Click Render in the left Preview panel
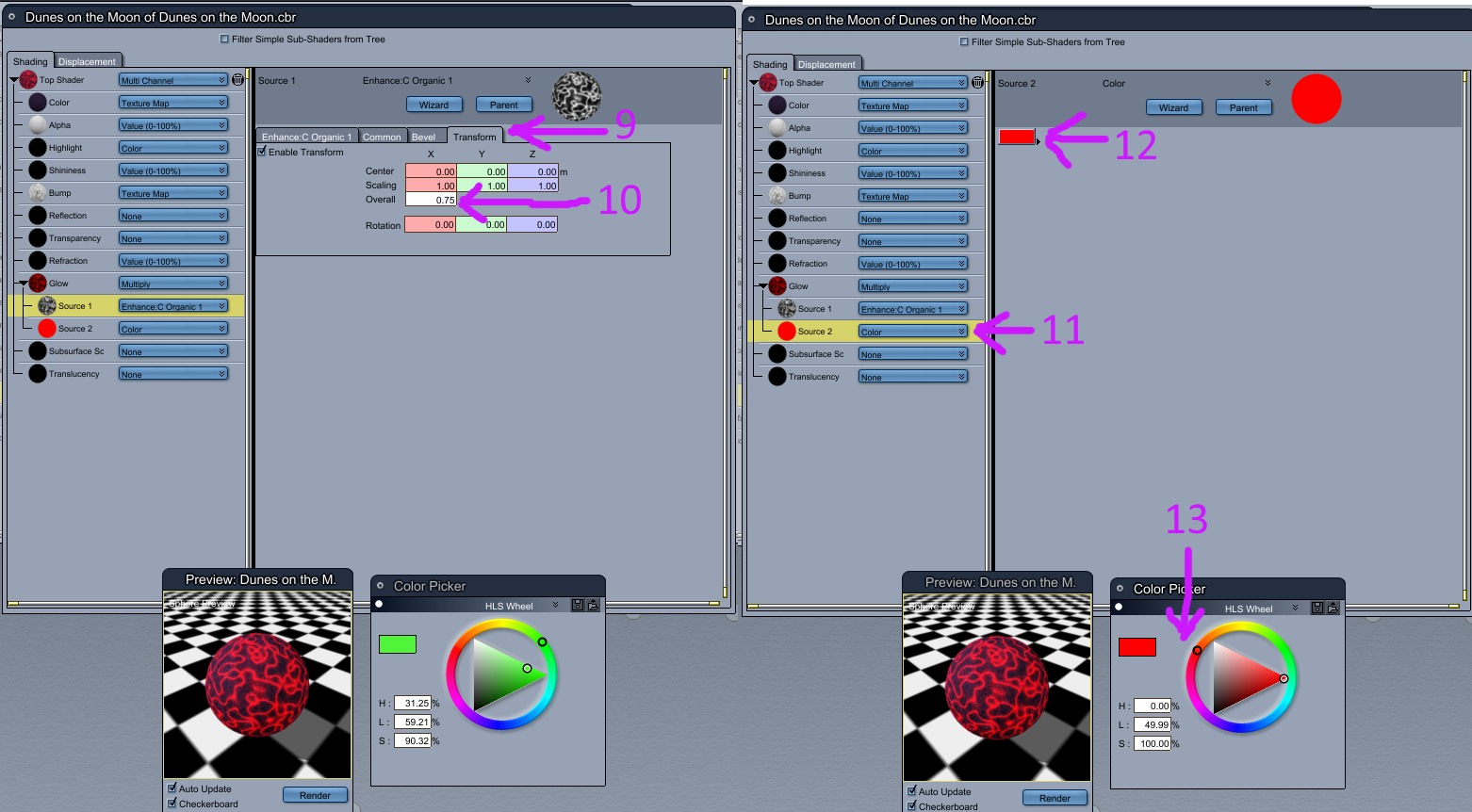Image resolution: width=1472 pixels, height=812 pixels. [x=316, y=795]
